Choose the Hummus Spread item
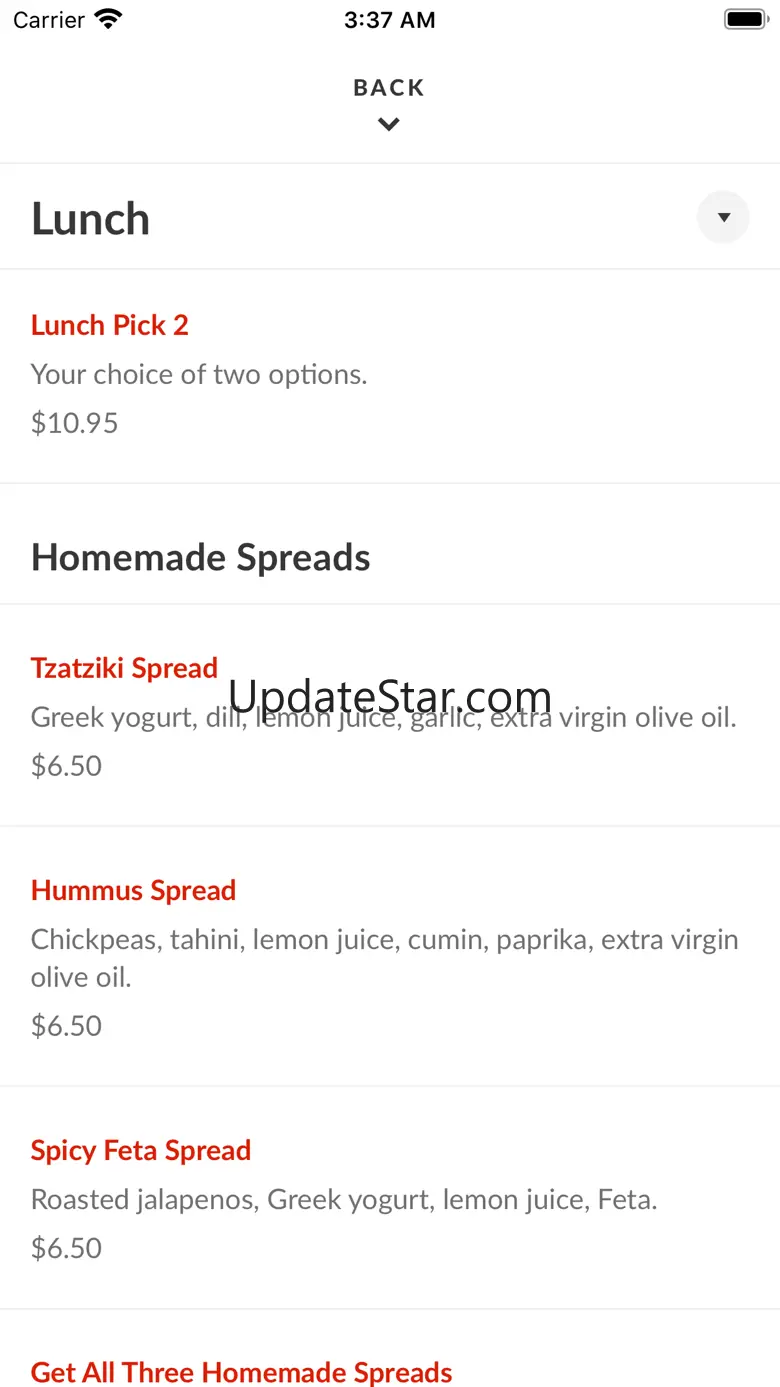The width and height of the screenshot is (780, 1387). (133, 890)
